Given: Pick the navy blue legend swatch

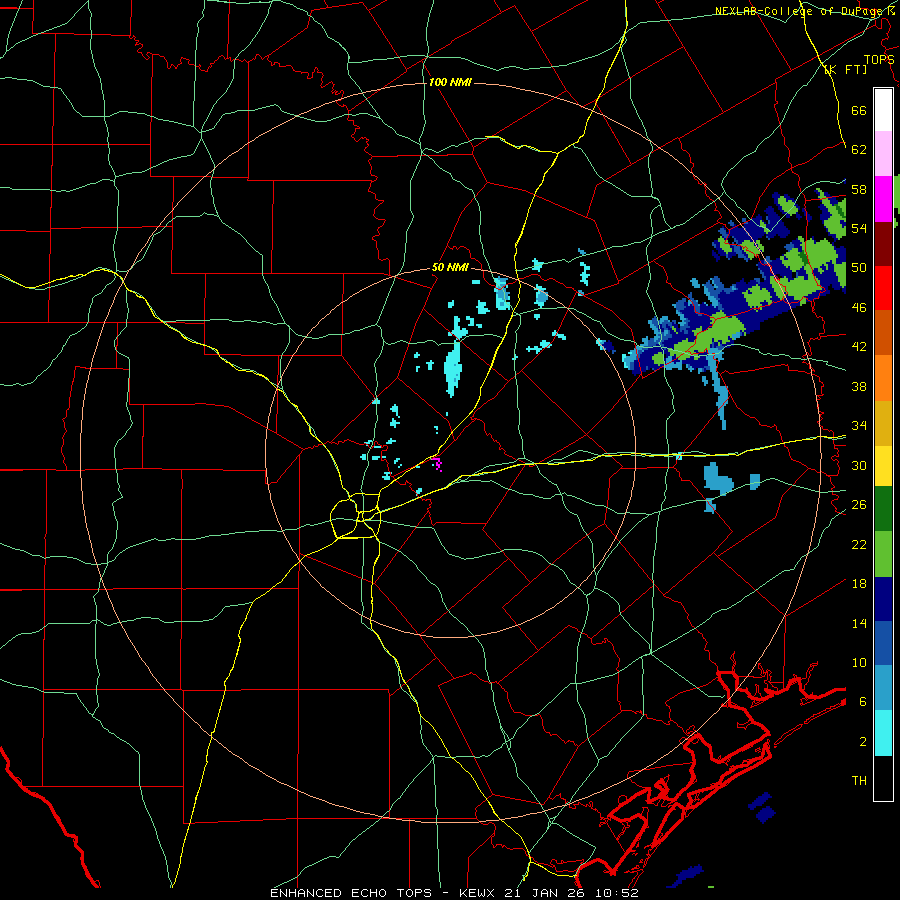Looking at the screenshot, I should tap(883, 599).
